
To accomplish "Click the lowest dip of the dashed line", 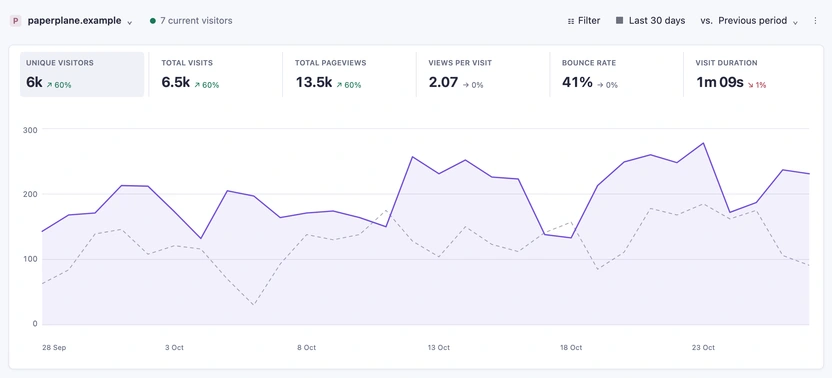I will pyautogui.click(x=254, y=305).
